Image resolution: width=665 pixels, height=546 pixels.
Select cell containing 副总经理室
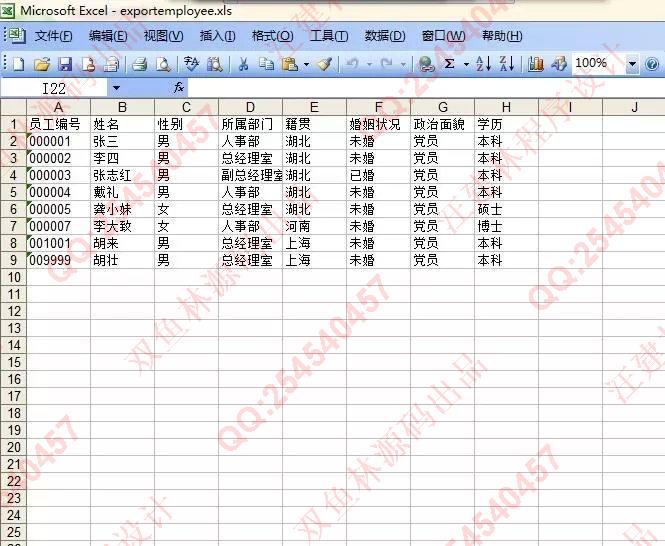251,175
